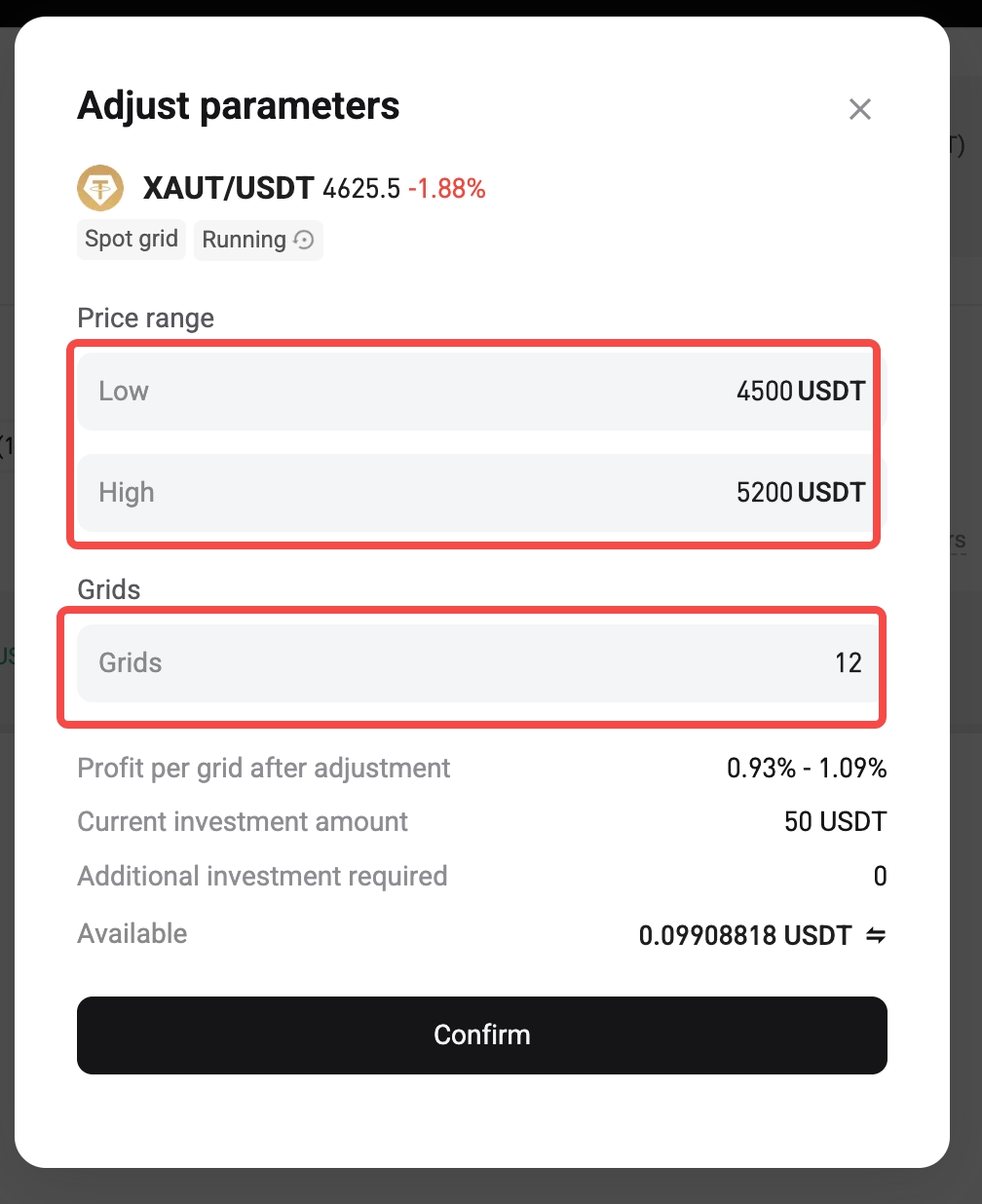Click the -1.88% price change text

(x=448, y=190)
